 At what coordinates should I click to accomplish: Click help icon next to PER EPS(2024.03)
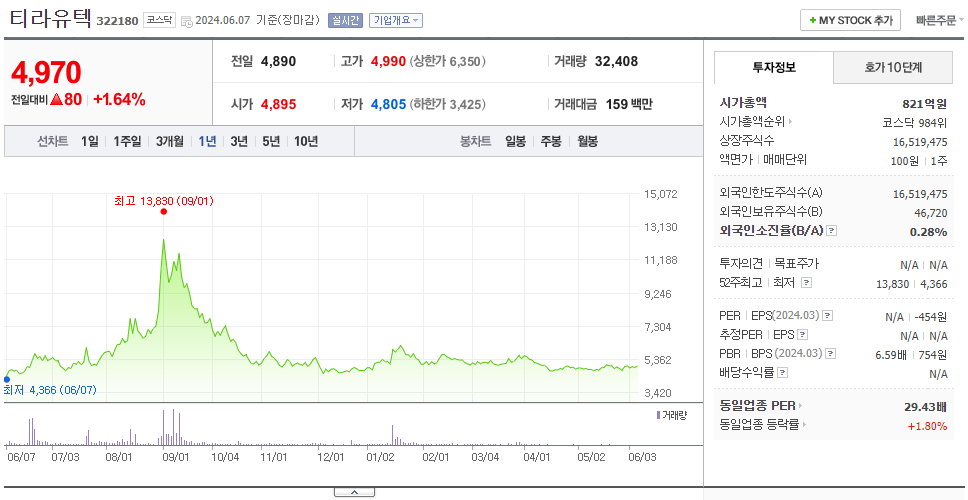coord(828,315)
